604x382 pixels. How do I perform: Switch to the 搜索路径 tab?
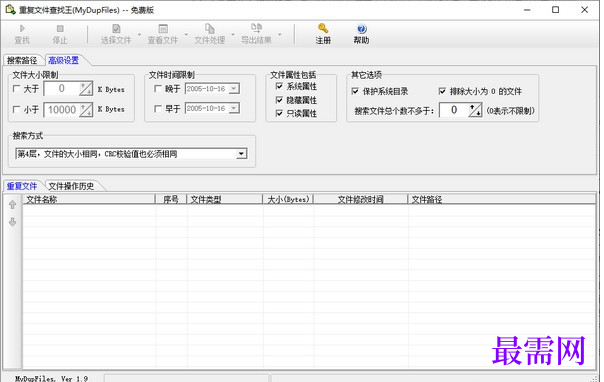pos(22,60)
